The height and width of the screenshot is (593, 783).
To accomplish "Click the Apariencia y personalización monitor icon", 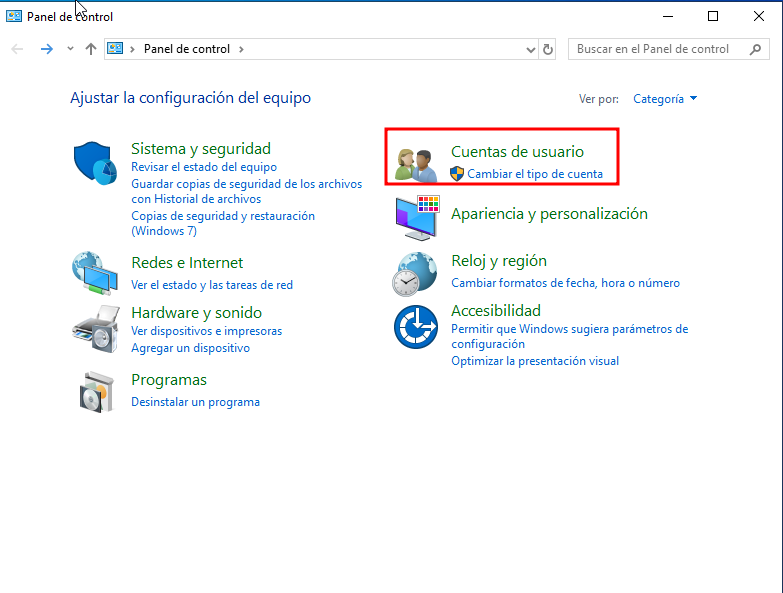I will click(x=416, y=217).
